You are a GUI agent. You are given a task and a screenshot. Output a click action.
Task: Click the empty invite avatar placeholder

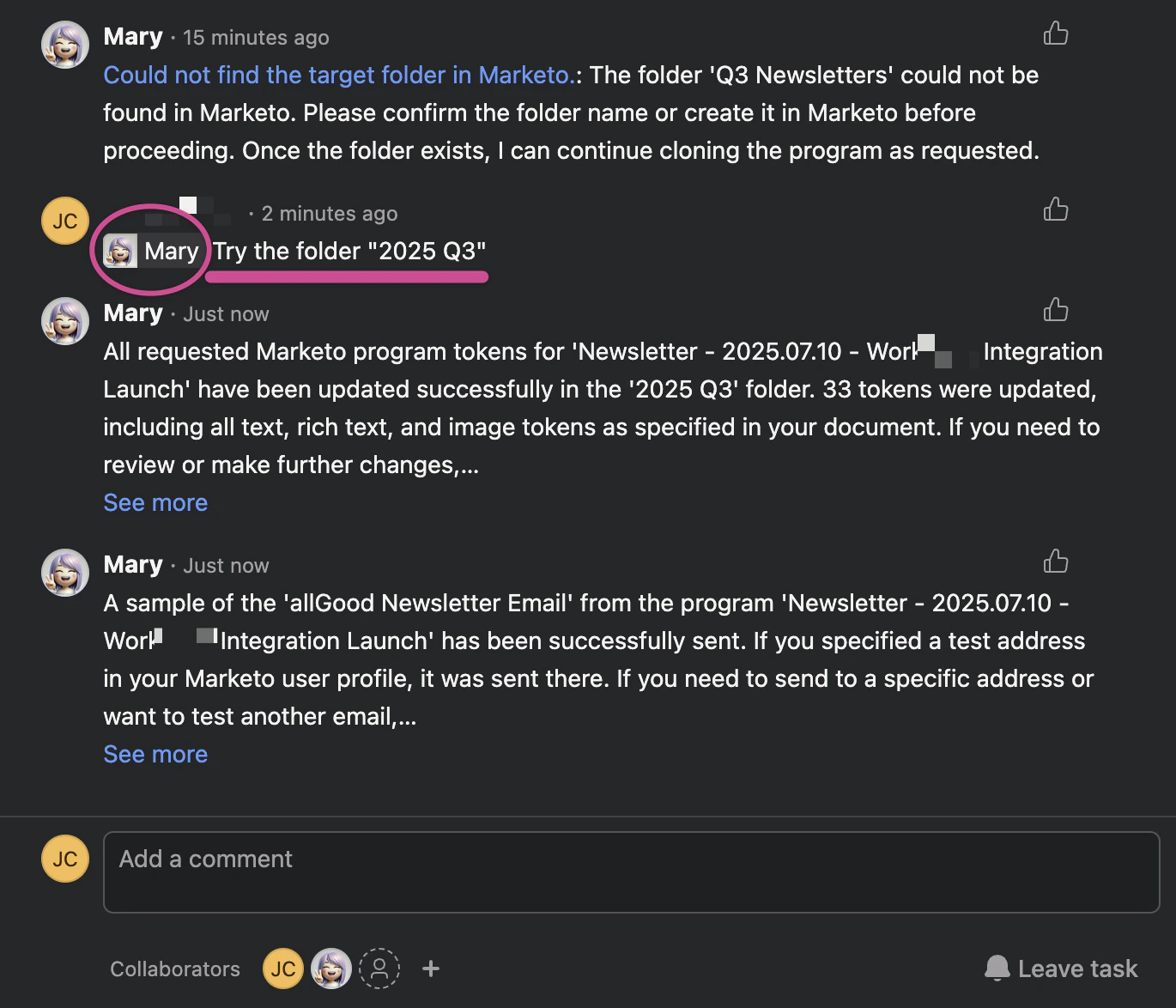379,968
